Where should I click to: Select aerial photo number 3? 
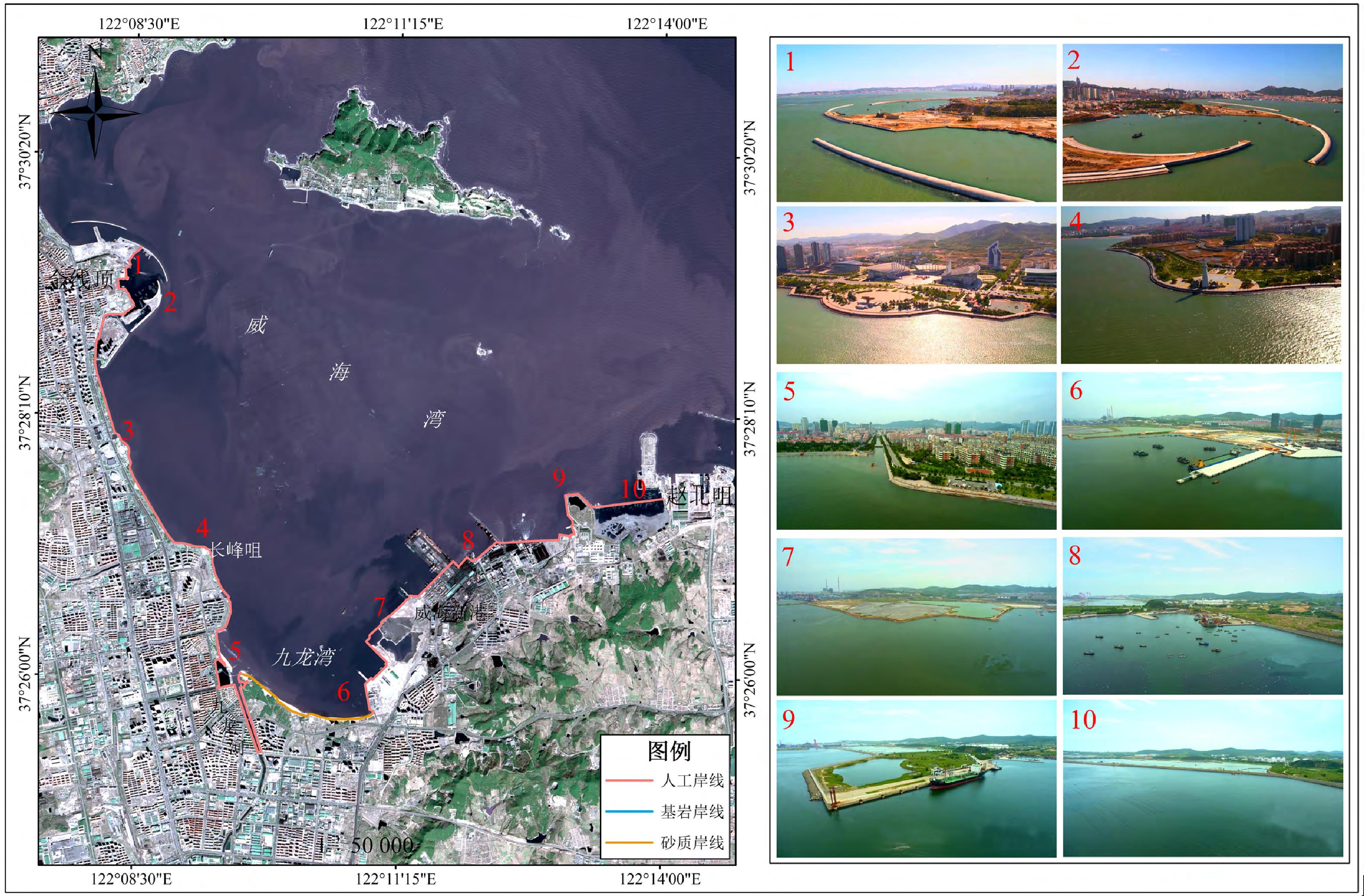tap(916, 285)
